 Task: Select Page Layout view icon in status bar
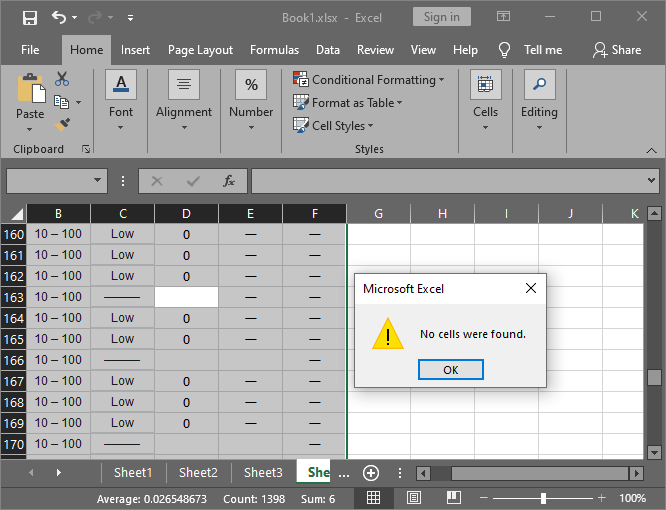(414, 498)
